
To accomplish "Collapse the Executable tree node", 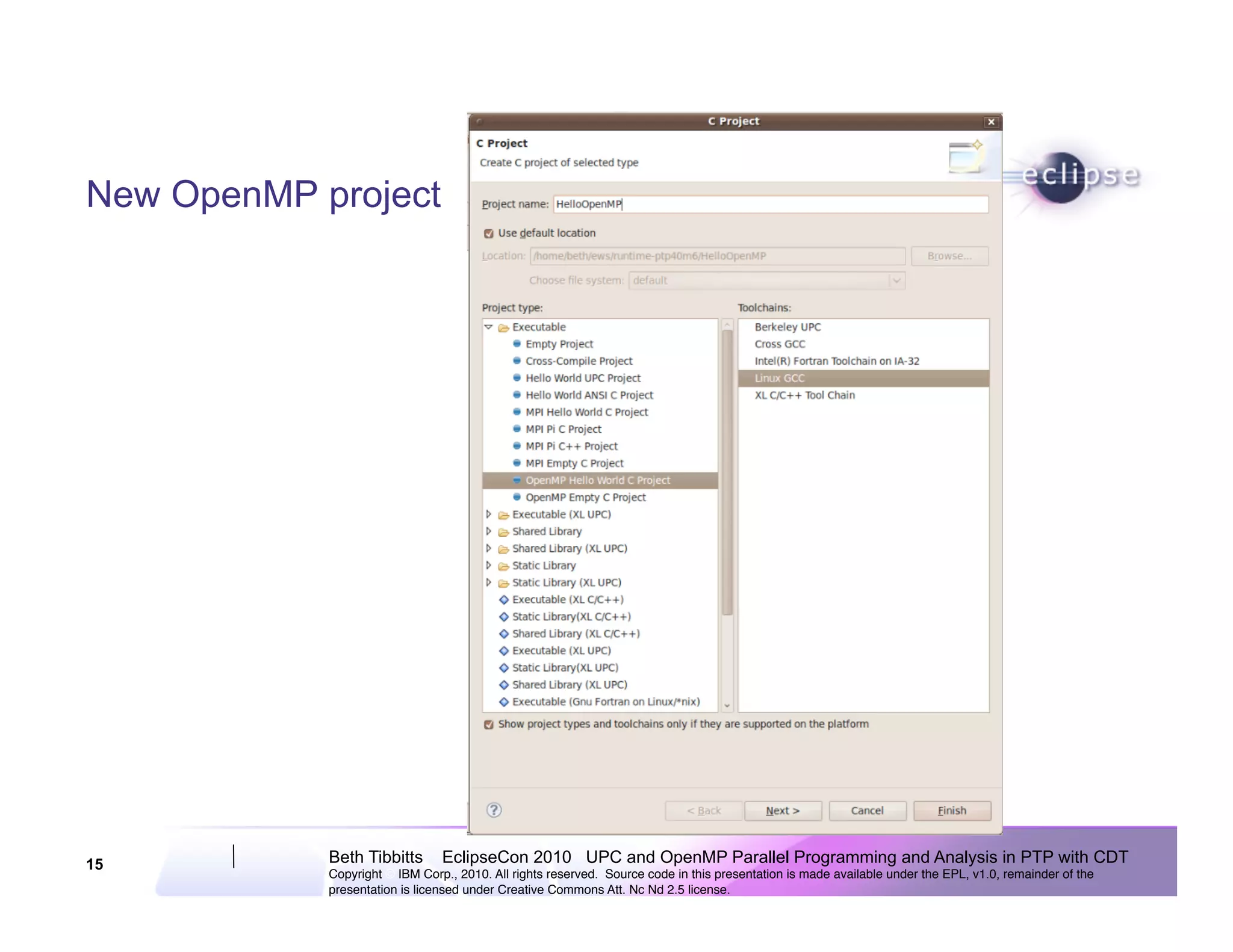I will pyautogui.click(x=488, y=327).
